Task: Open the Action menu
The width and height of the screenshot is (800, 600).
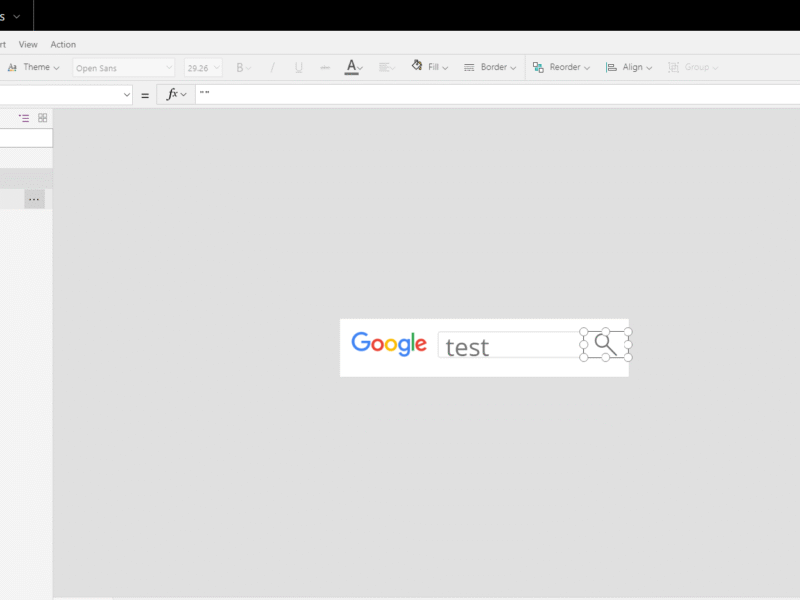Action: pos(63,44)
